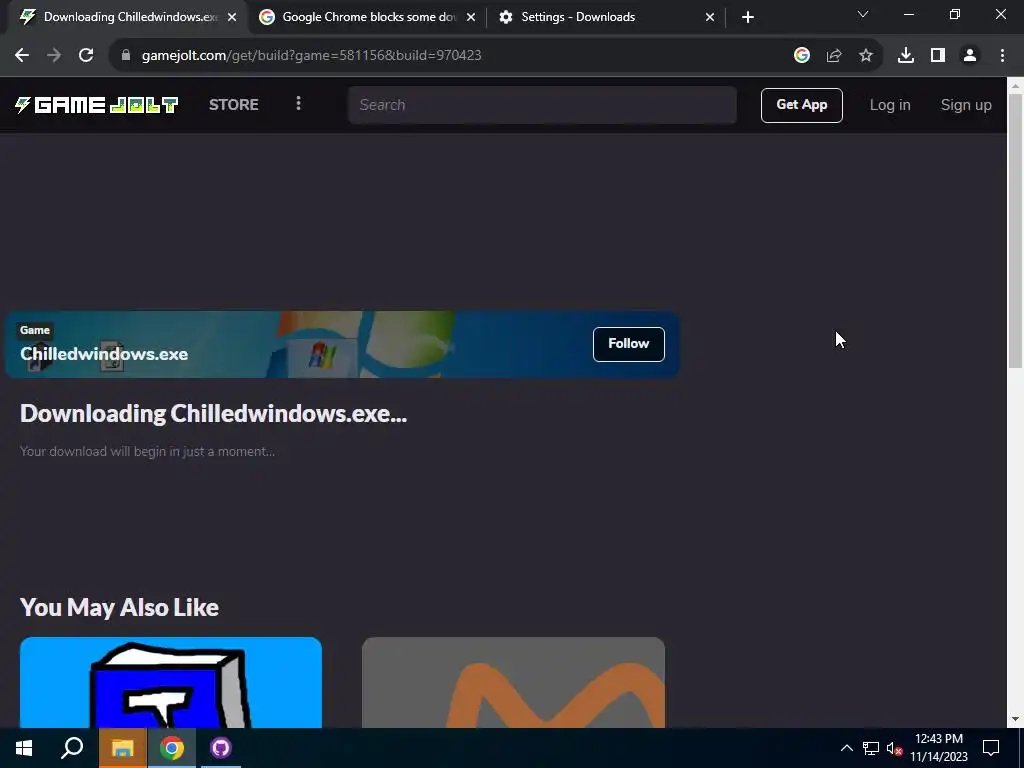Click the Log in link

click(889, 105)
